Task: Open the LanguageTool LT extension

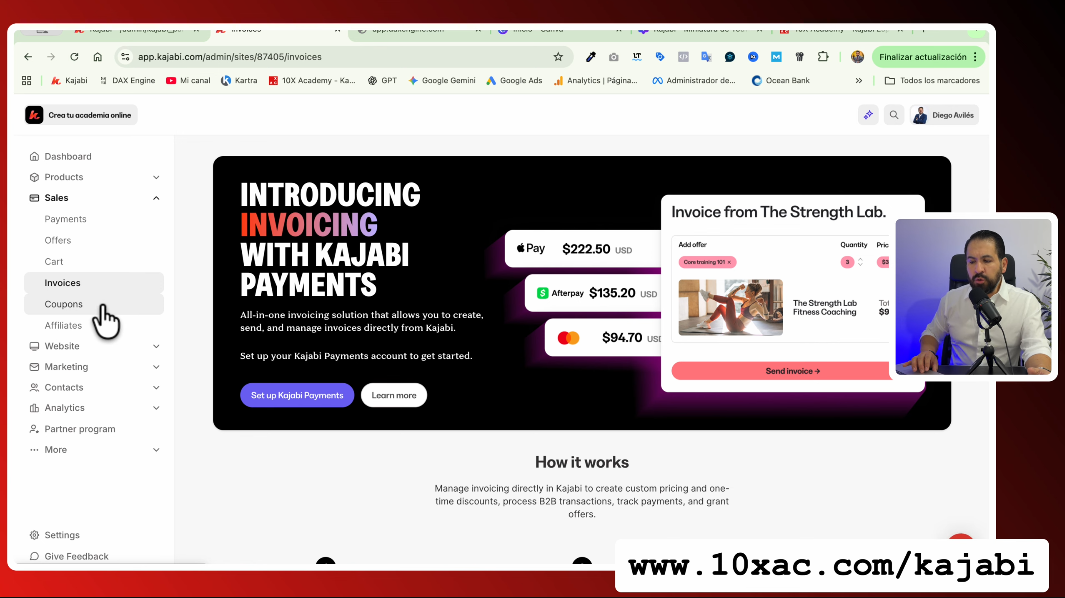Action: click(x=636, y=57)
